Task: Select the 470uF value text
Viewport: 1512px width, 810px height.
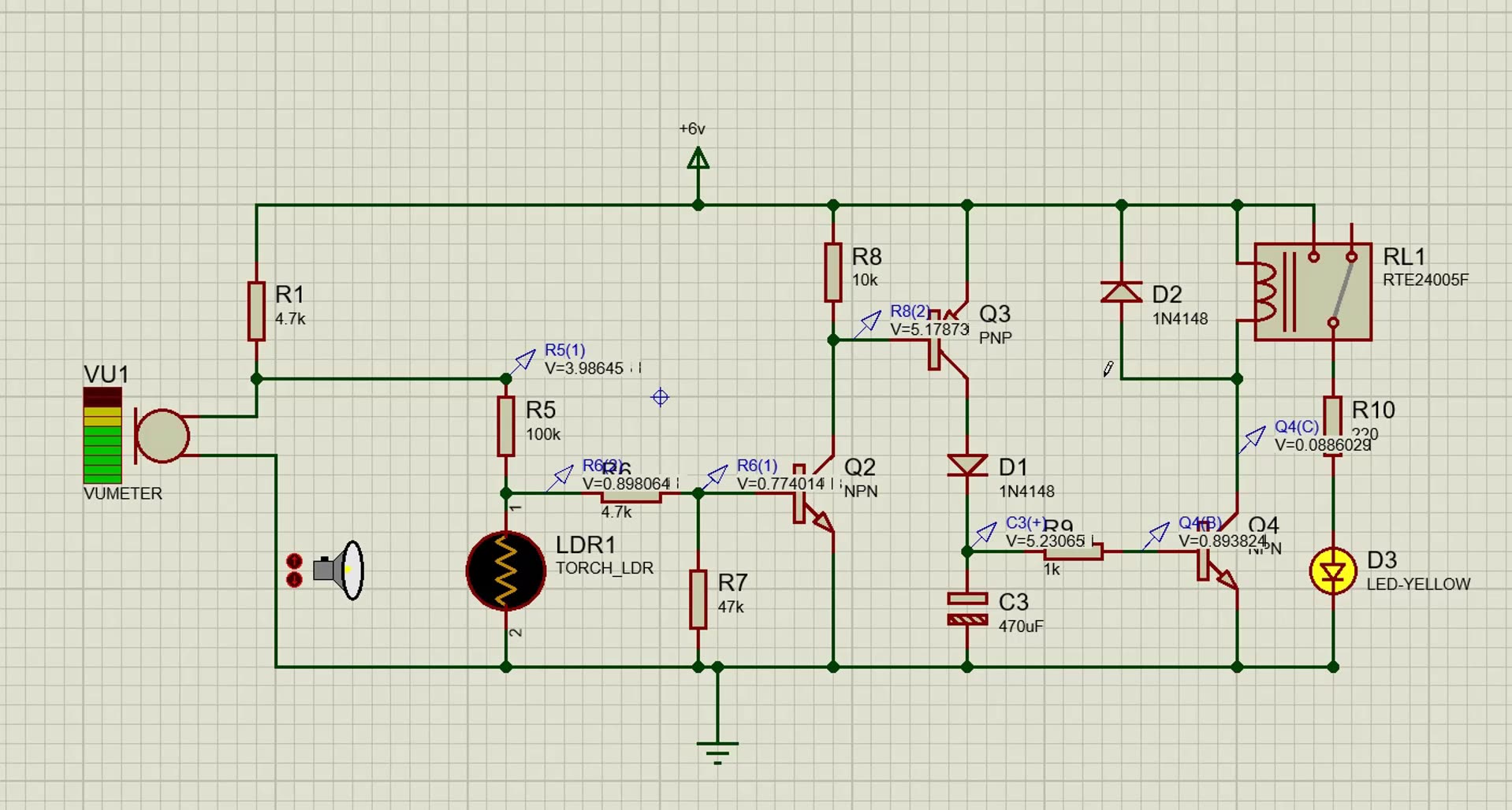Action: click(1021, 626)
